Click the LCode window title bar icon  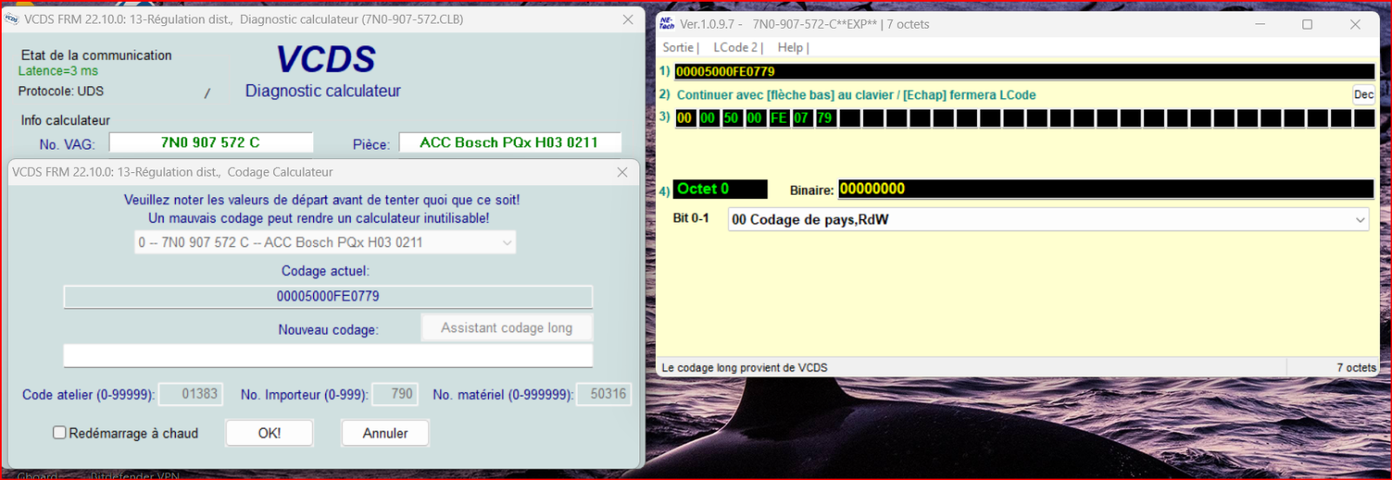pyautogui.click(x=667, y=24)
